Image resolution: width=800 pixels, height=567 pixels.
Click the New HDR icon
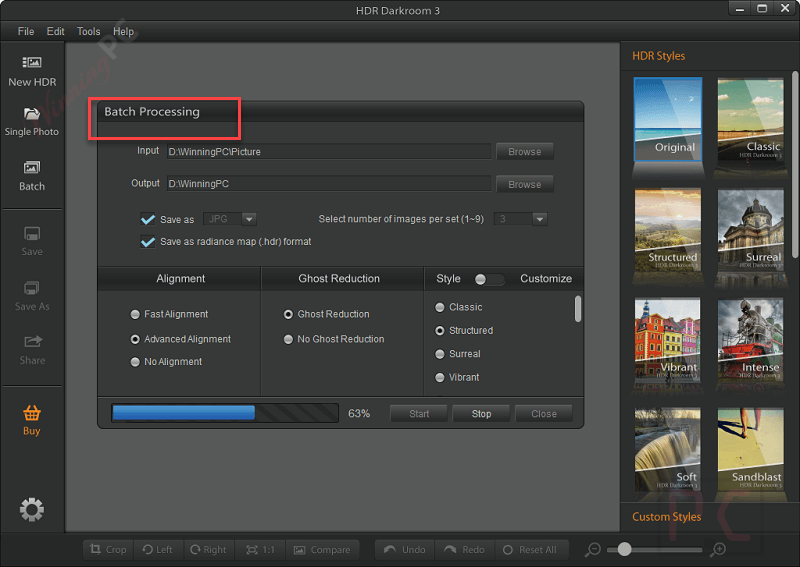(32, 63)
